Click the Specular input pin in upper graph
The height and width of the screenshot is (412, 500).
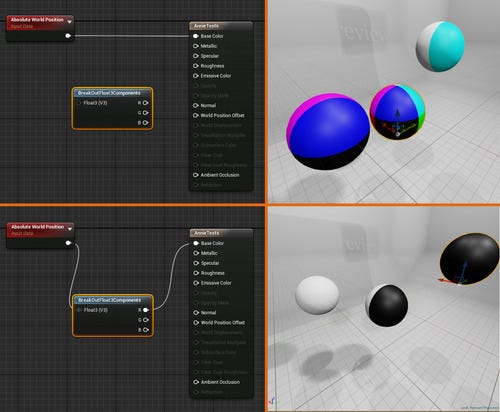(x=196, y=56)
